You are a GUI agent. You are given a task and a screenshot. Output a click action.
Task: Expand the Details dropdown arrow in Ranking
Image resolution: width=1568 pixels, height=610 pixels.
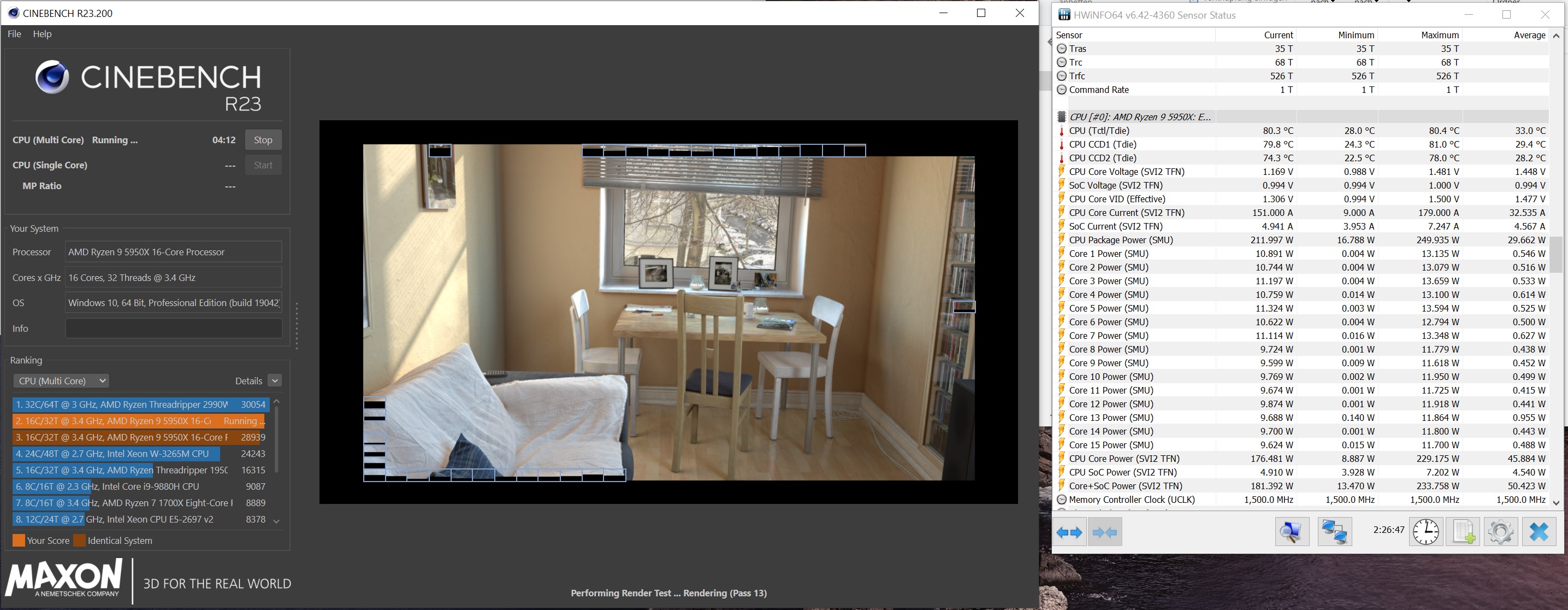(x=275, y=381)
